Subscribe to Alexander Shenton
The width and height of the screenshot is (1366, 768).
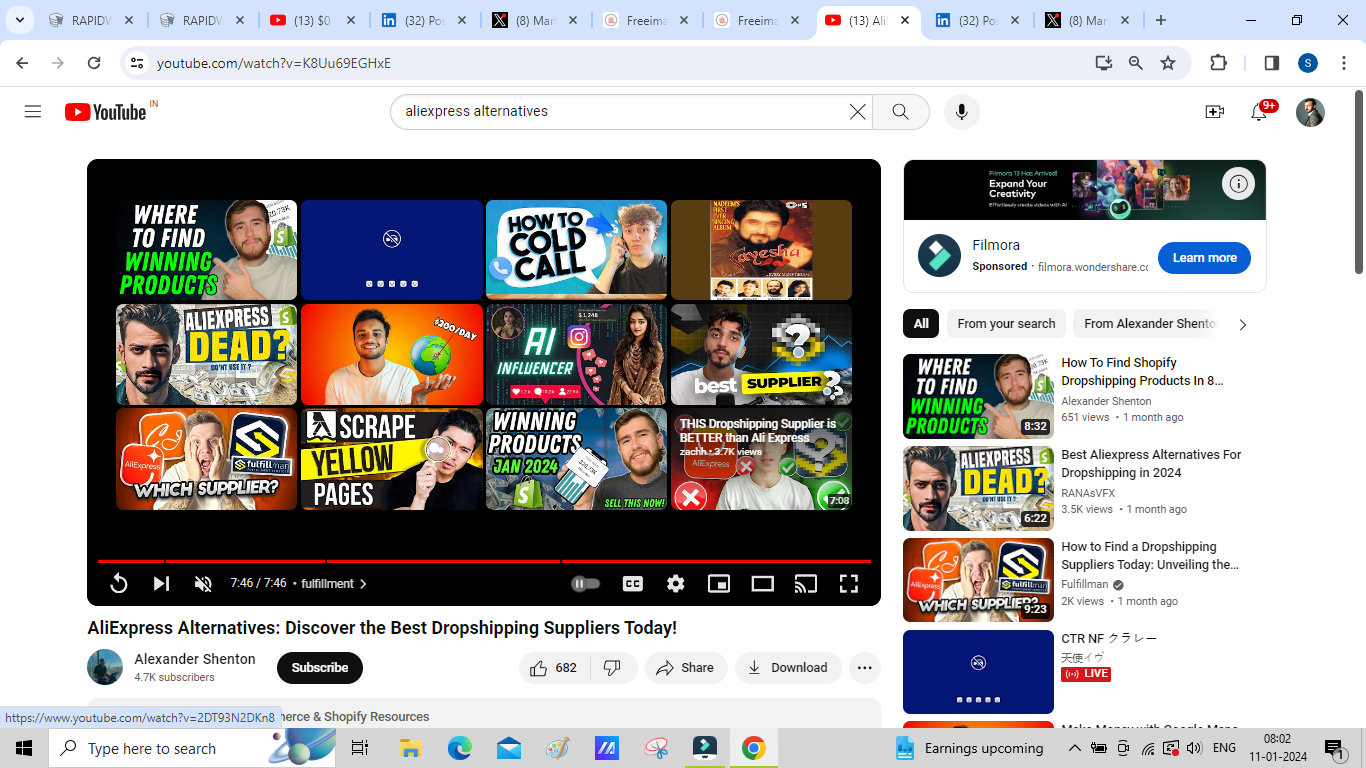pos(320,668)
